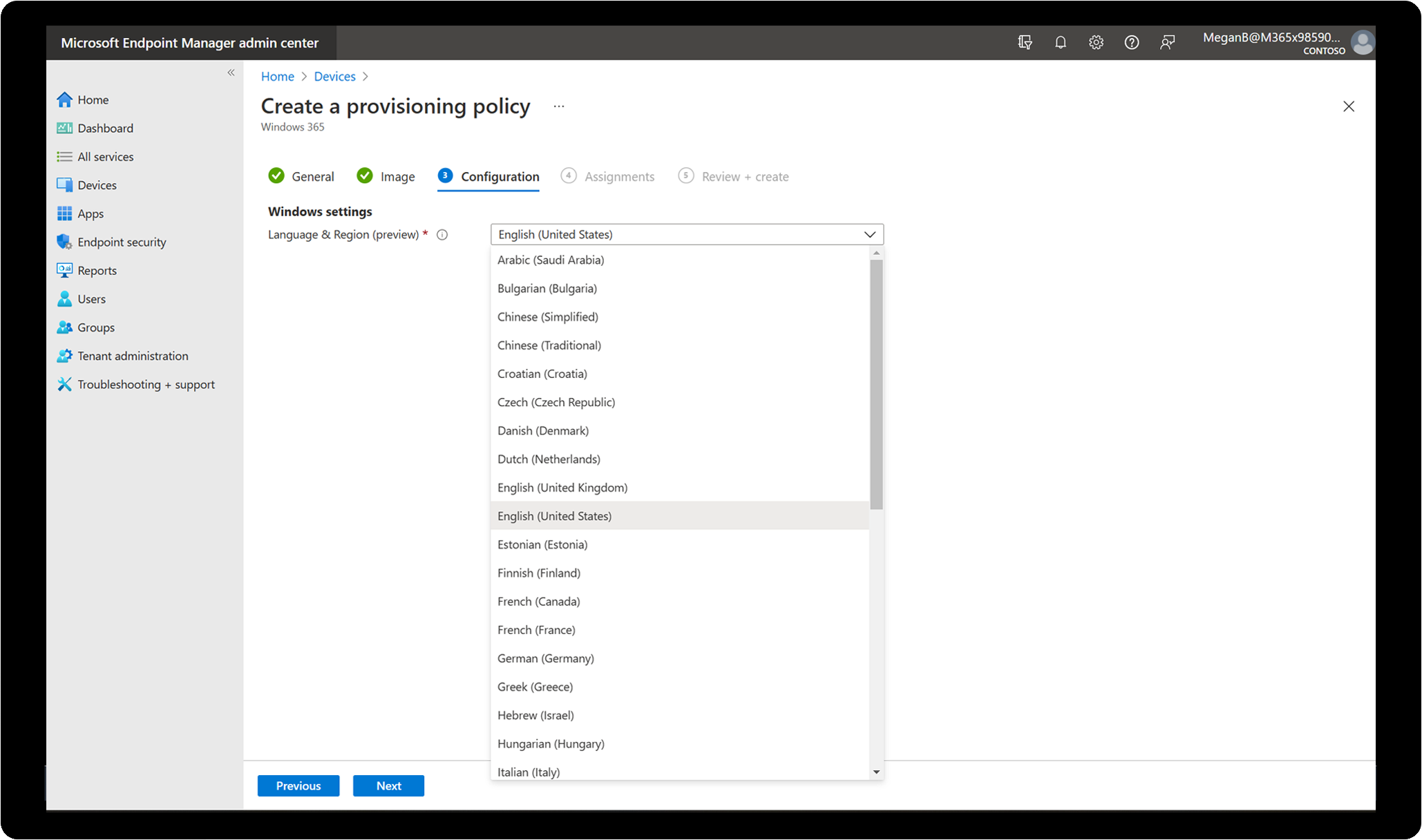This screenshot has width=1422, height=840.
Task: Click the Troubleshooting support icon
Action: [65, 384]
